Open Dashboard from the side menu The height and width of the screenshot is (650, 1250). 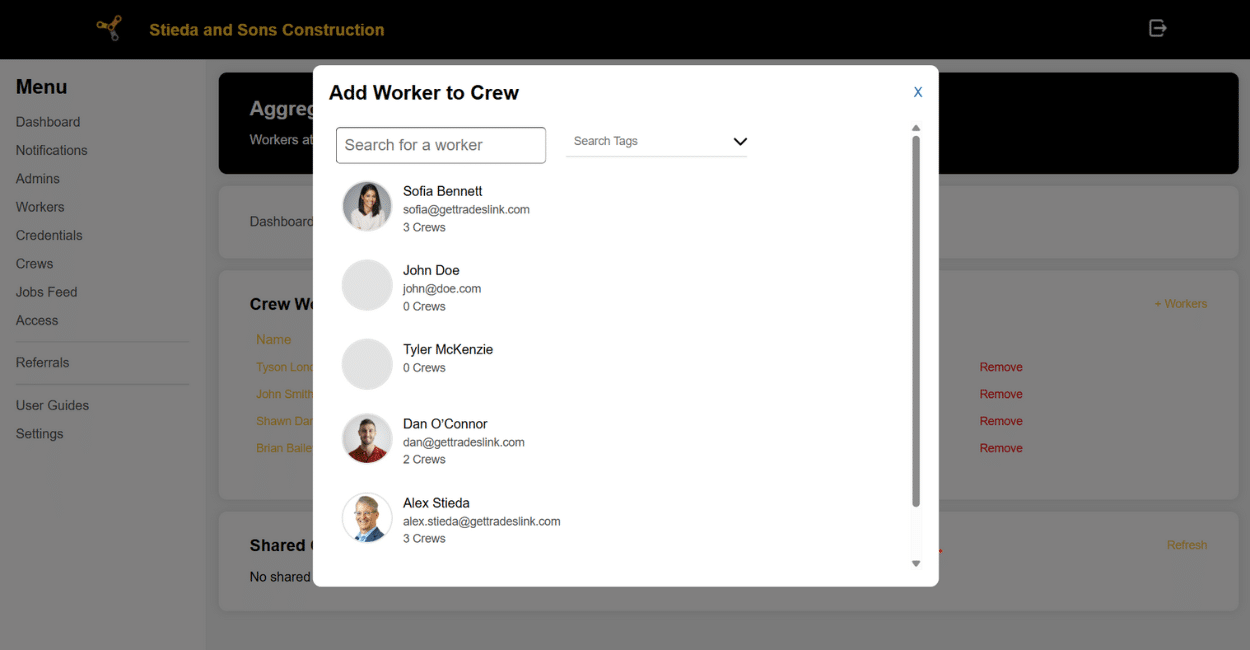click(48, 122)
